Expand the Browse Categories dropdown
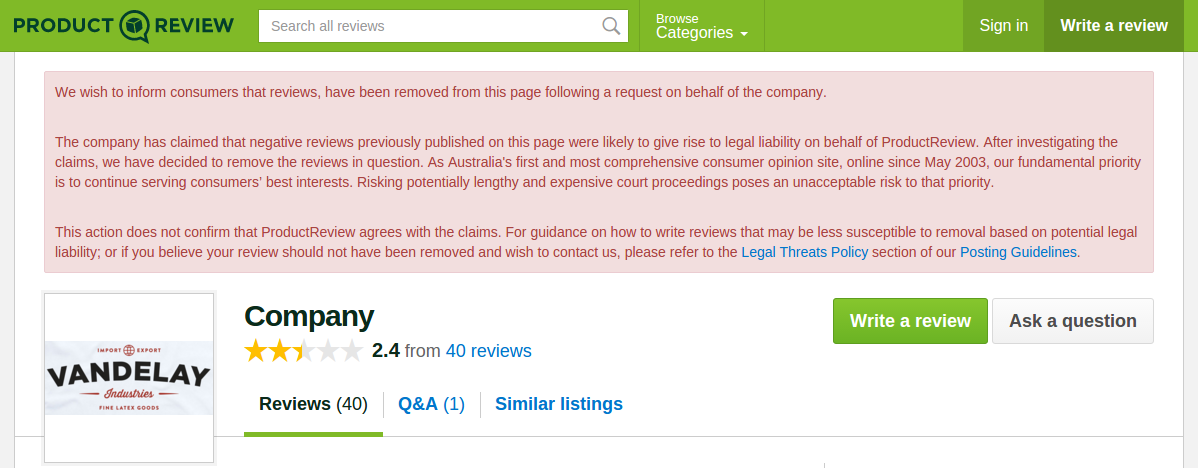Image resolution: width=1198 pixels, height=468 pixels. (x=701, y=26)
